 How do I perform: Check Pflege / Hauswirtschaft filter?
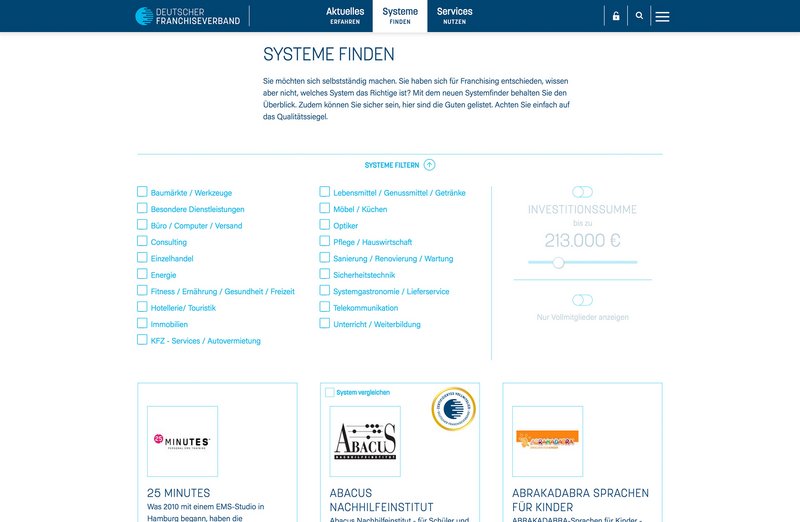point(325,241)
